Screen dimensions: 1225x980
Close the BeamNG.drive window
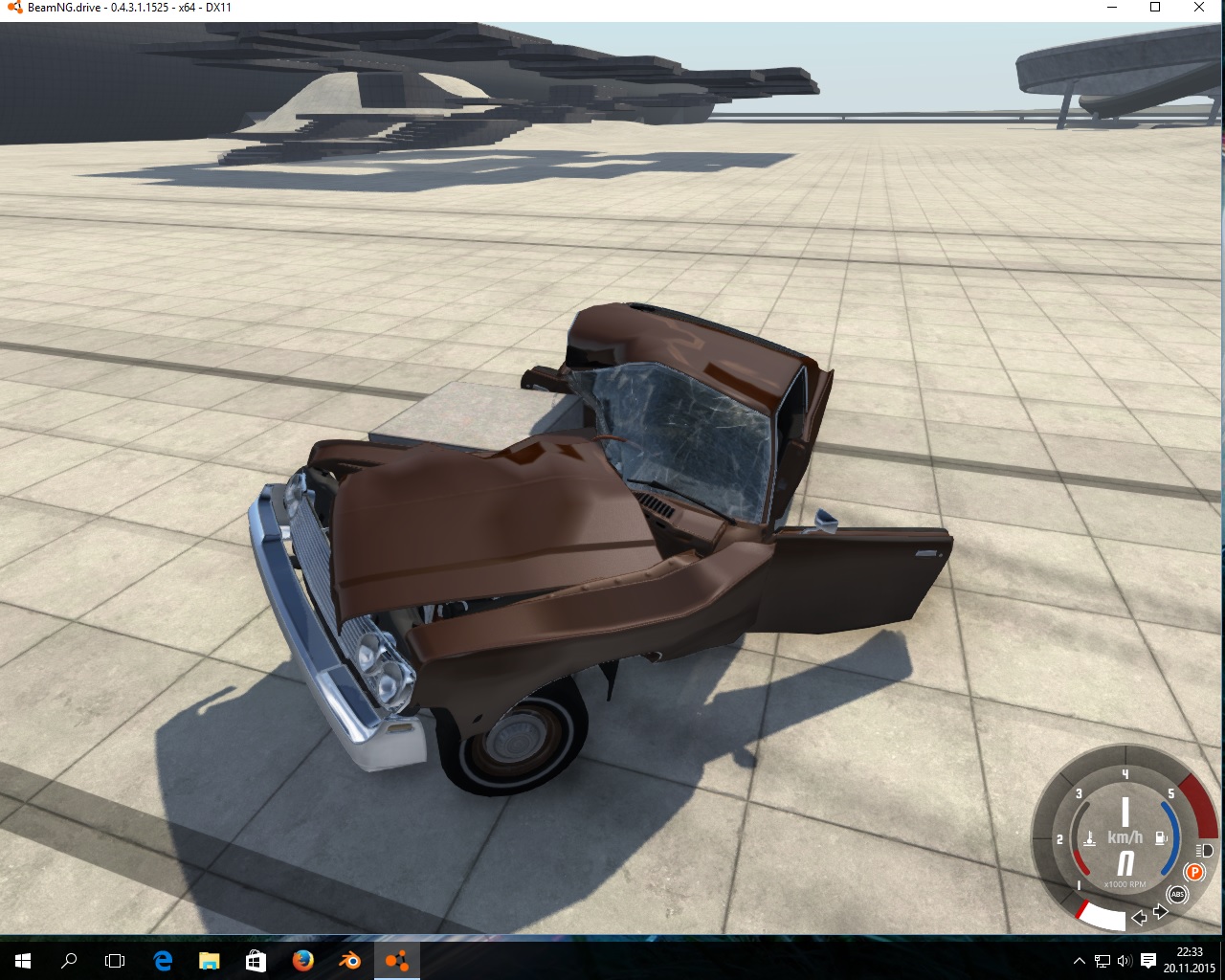[x=1200, y=8]
